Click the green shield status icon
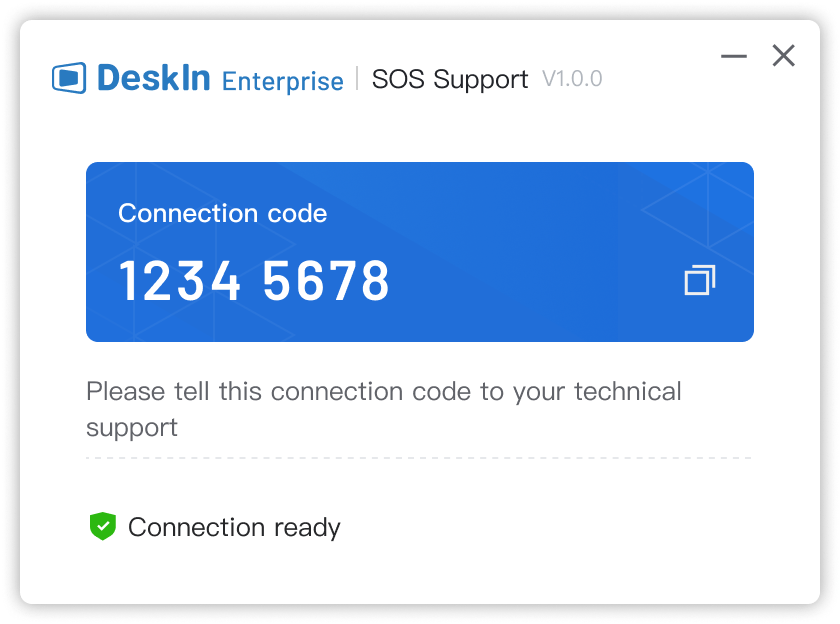 tap(103, 526)
